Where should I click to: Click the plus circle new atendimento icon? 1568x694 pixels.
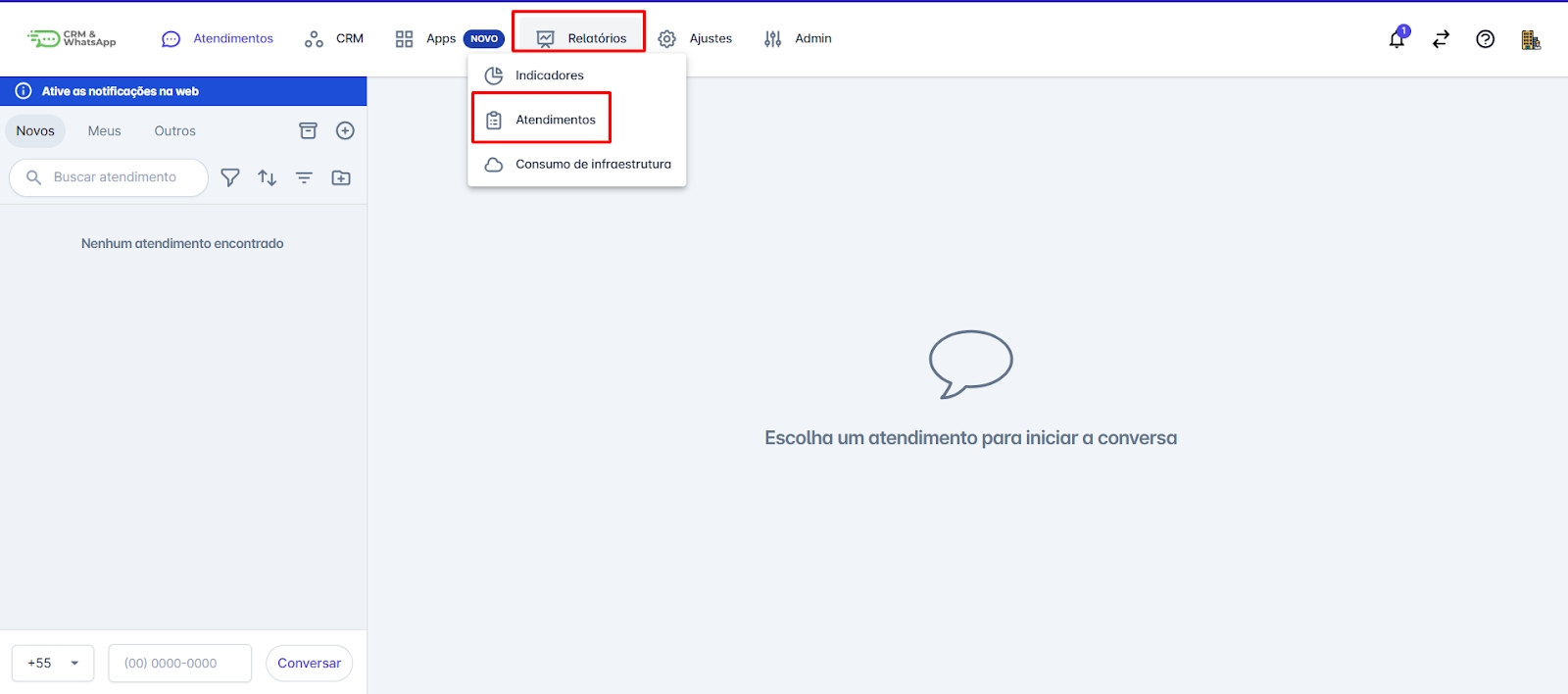pyautogui.click(x=345, y=130)
